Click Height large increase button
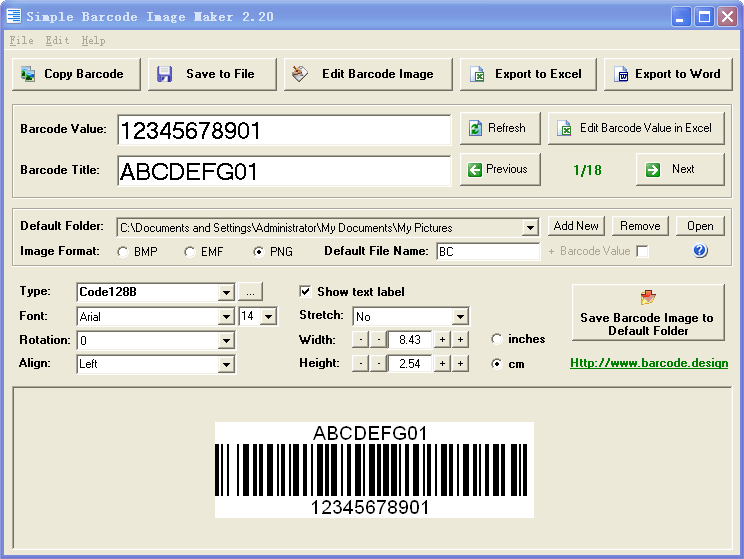This screenshot has height=559, width=744. click(x=460, y=363)
